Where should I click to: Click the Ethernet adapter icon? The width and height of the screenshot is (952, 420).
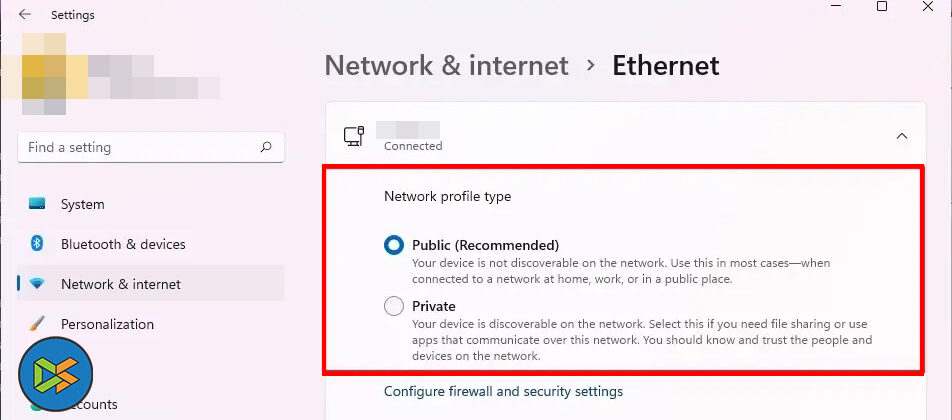353,136
